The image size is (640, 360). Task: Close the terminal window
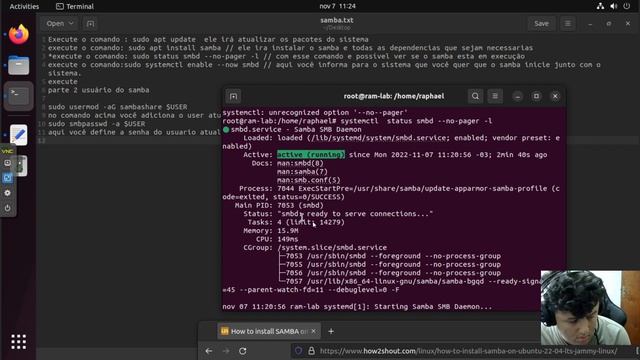click(555, 96)
